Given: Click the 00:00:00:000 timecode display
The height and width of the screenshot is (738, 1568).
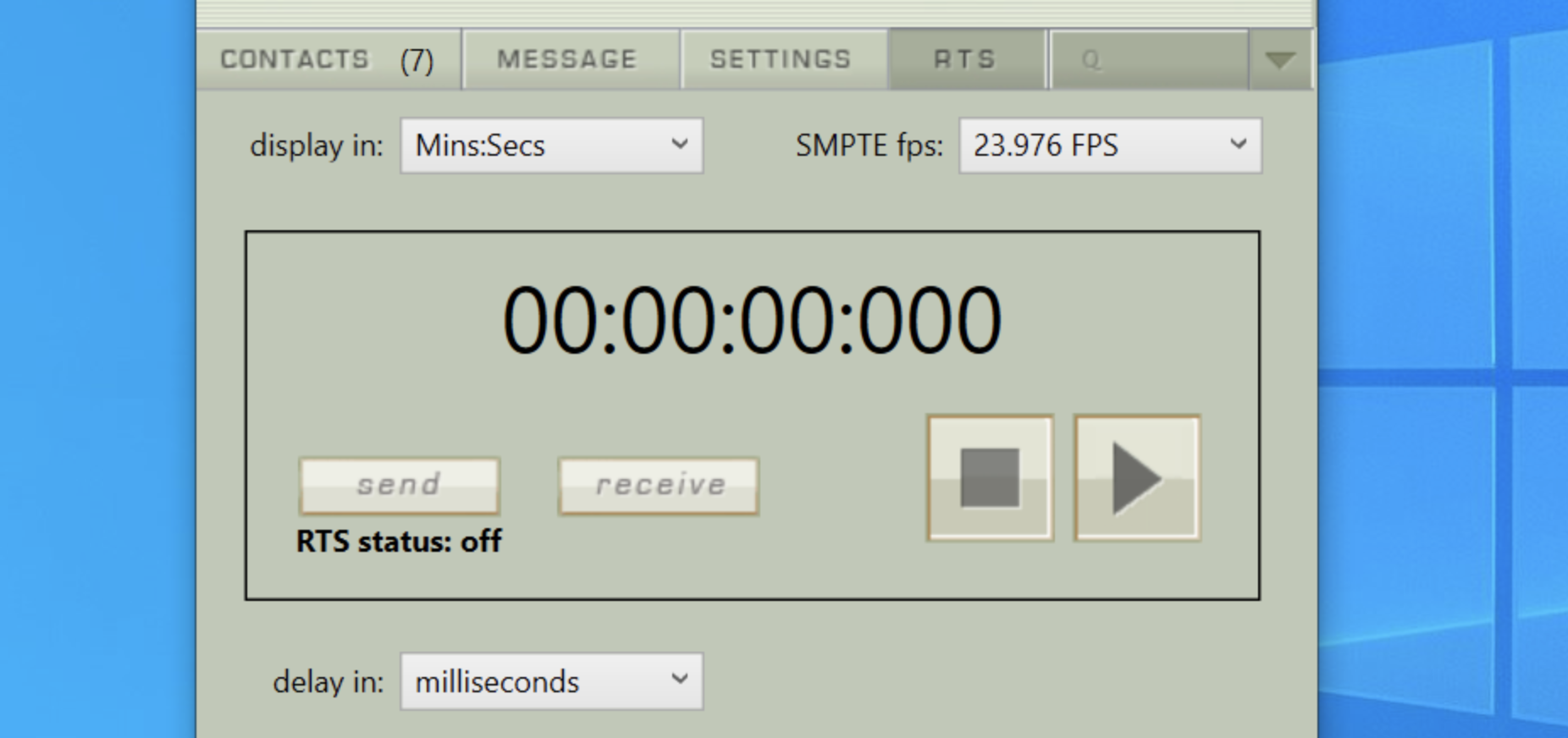Looking at the screenshot, I should click(x=752, y=321).
